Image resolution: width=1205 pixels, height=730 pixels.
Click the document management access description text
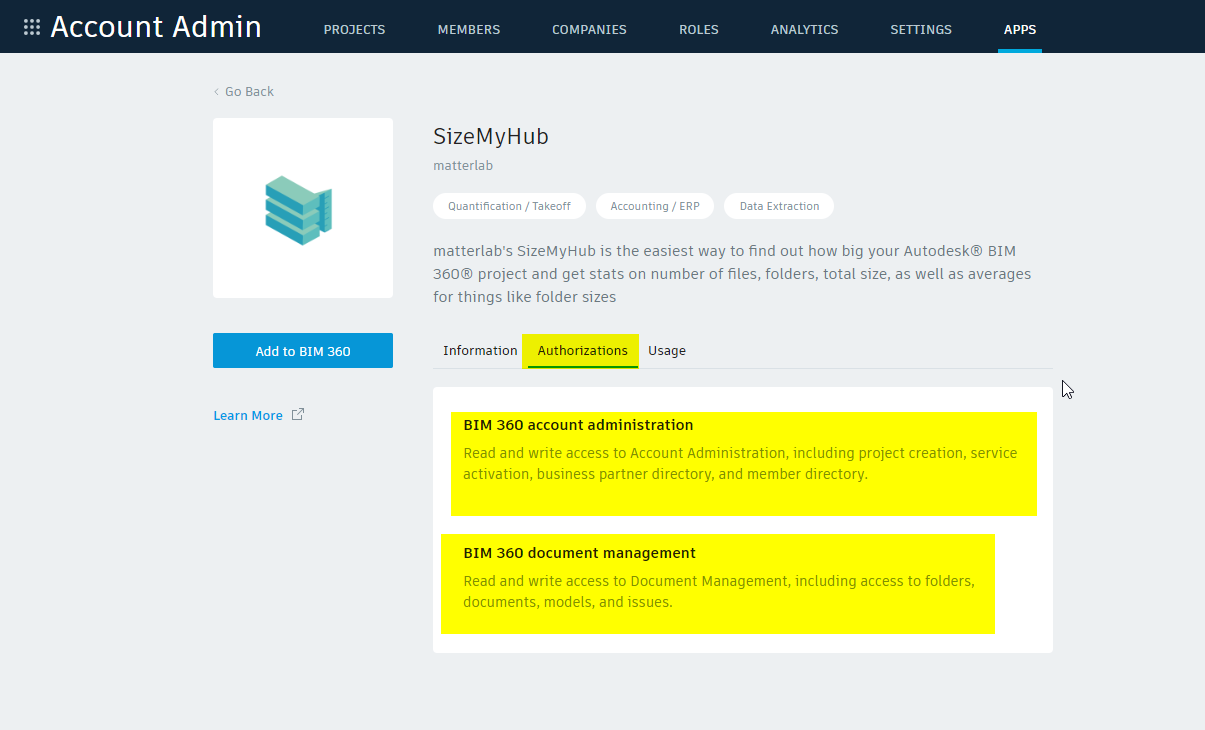719,591
